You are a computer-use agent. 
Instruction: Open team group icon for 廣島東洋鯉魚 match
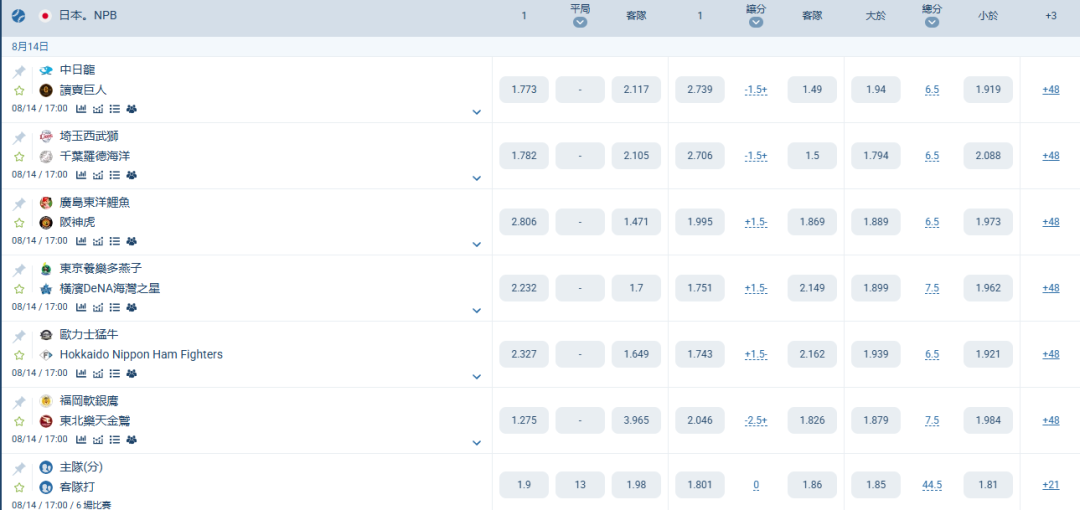132,241
